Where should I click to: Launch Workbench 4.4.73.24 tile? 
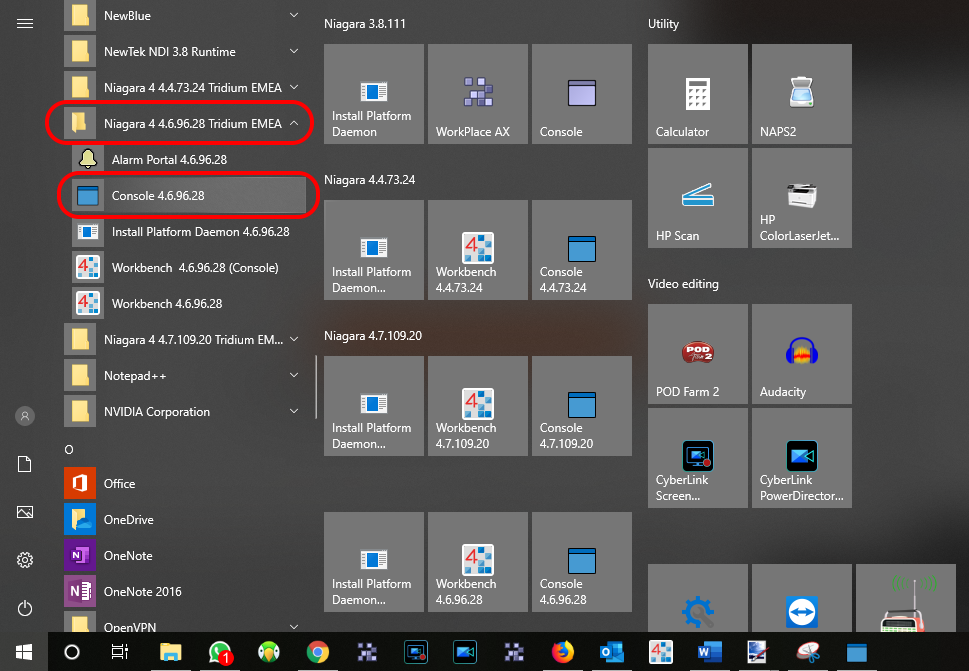pyautogui.click(x=477, y=249)
